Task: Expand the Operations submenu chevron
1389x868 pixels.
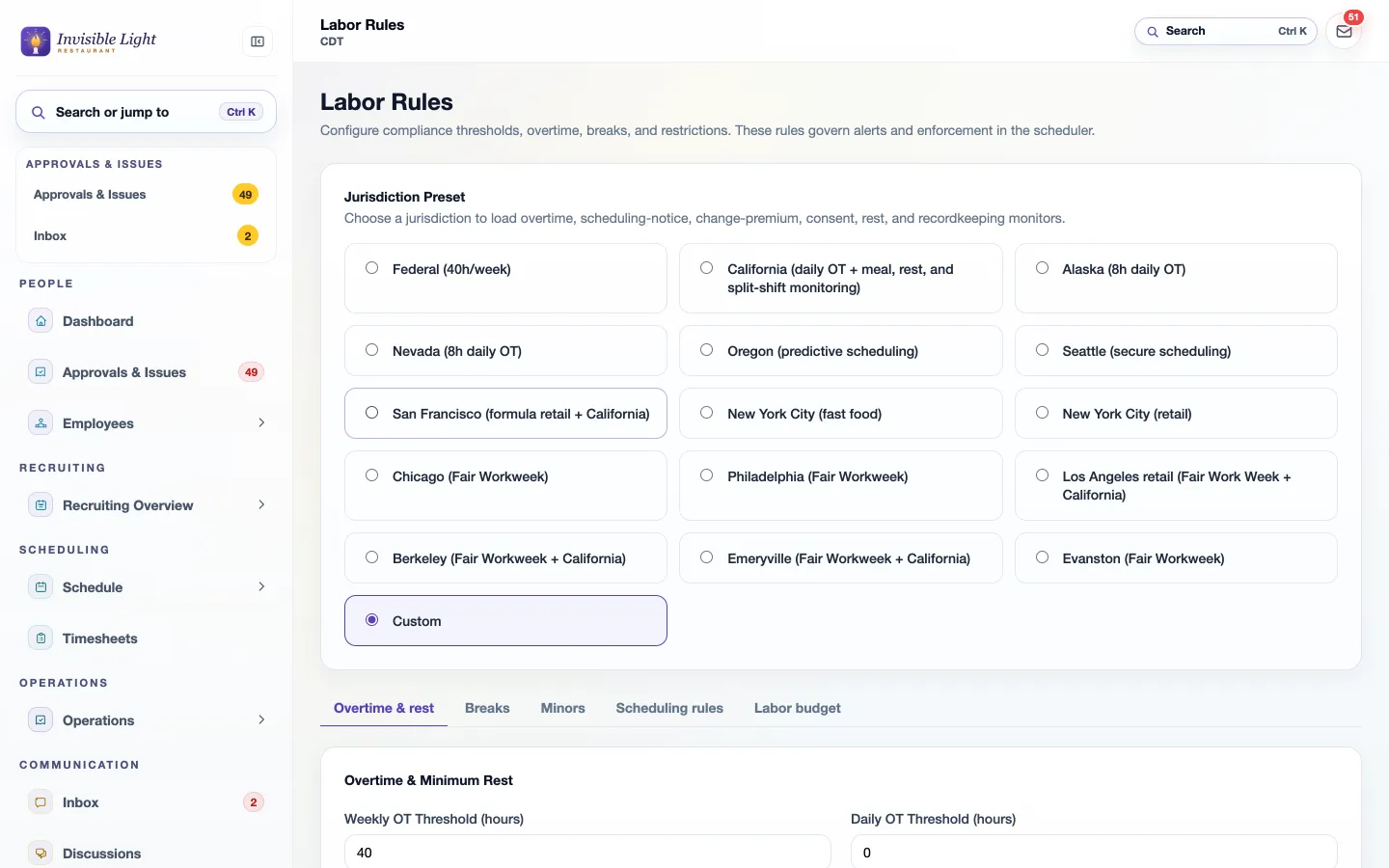Action: [261, 719]
